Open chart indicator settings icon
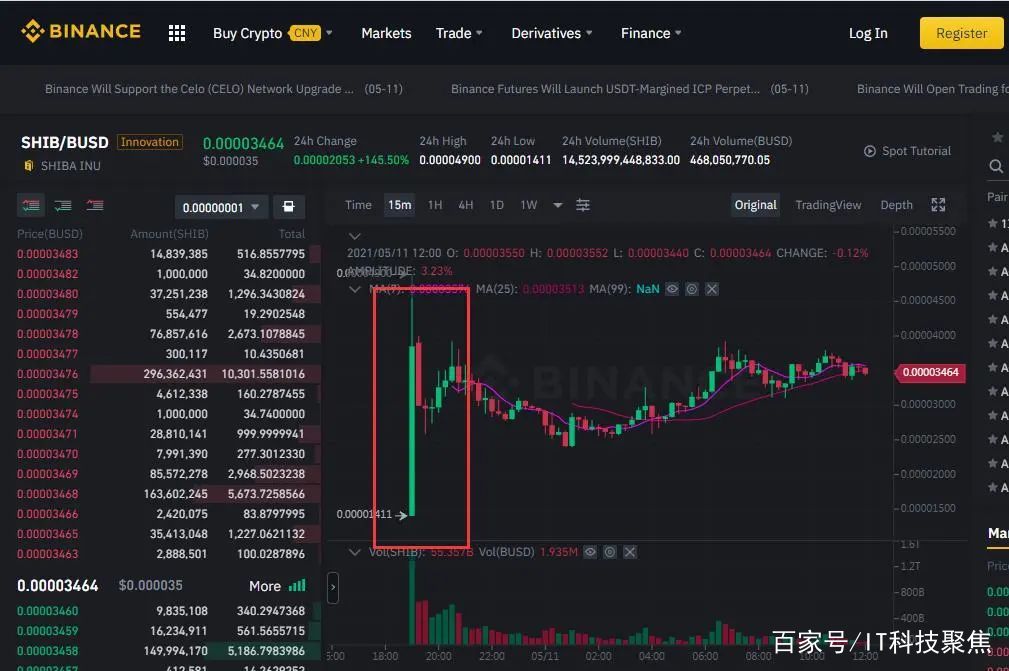The height and width of the screenshot is (671, 1009). (x=582, y=205)
